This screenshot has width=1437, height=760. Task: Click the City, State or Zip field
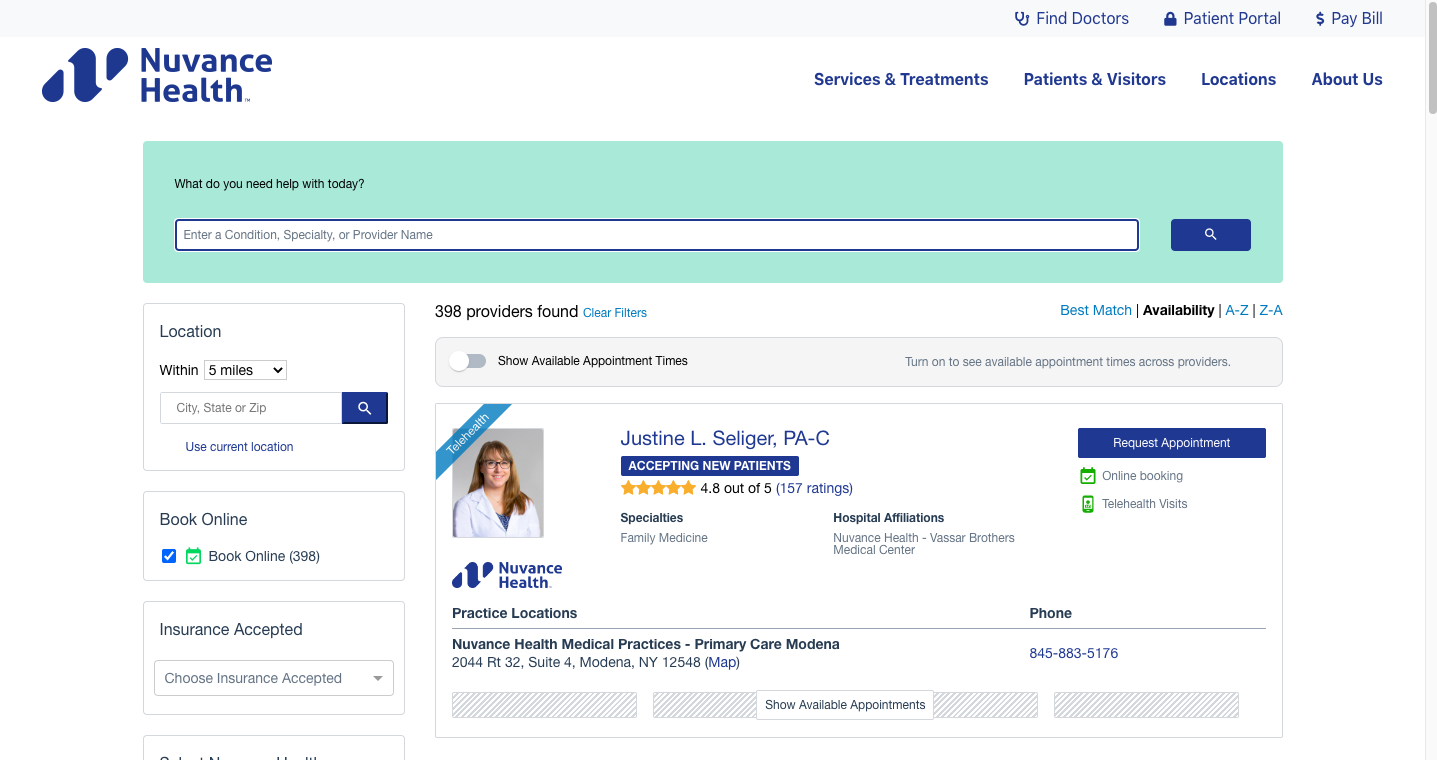click(x=251, y=408)
